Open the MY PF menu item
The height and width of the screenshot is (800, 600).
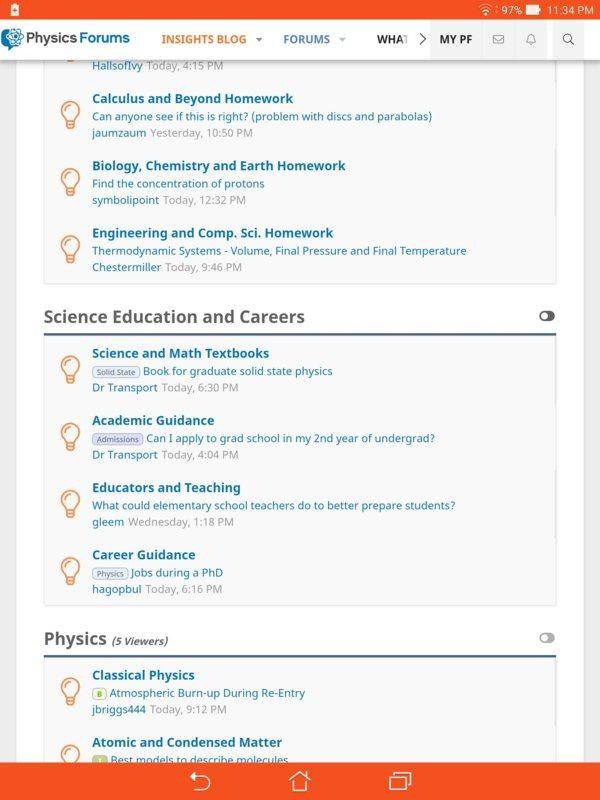(x=456, y=39)
